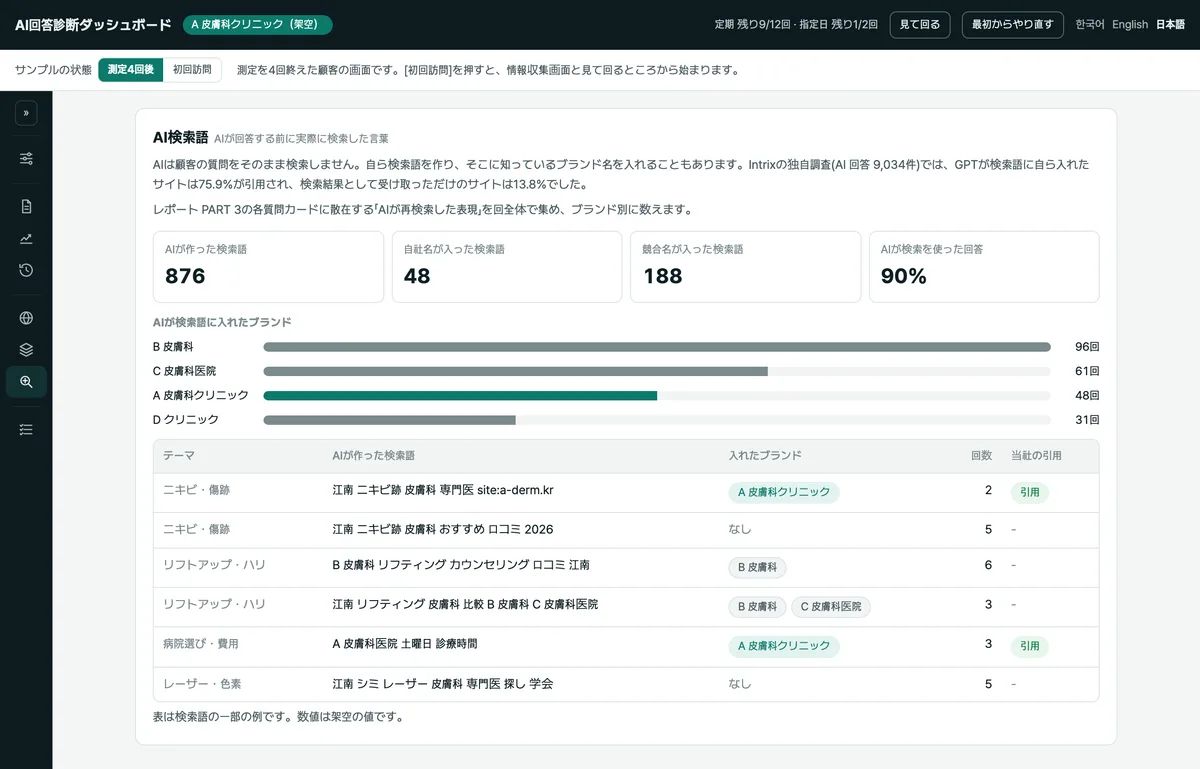Click the AIが検索語に入れたブランド subheading
Viewport: 1200px width, 769px height.
222,323
